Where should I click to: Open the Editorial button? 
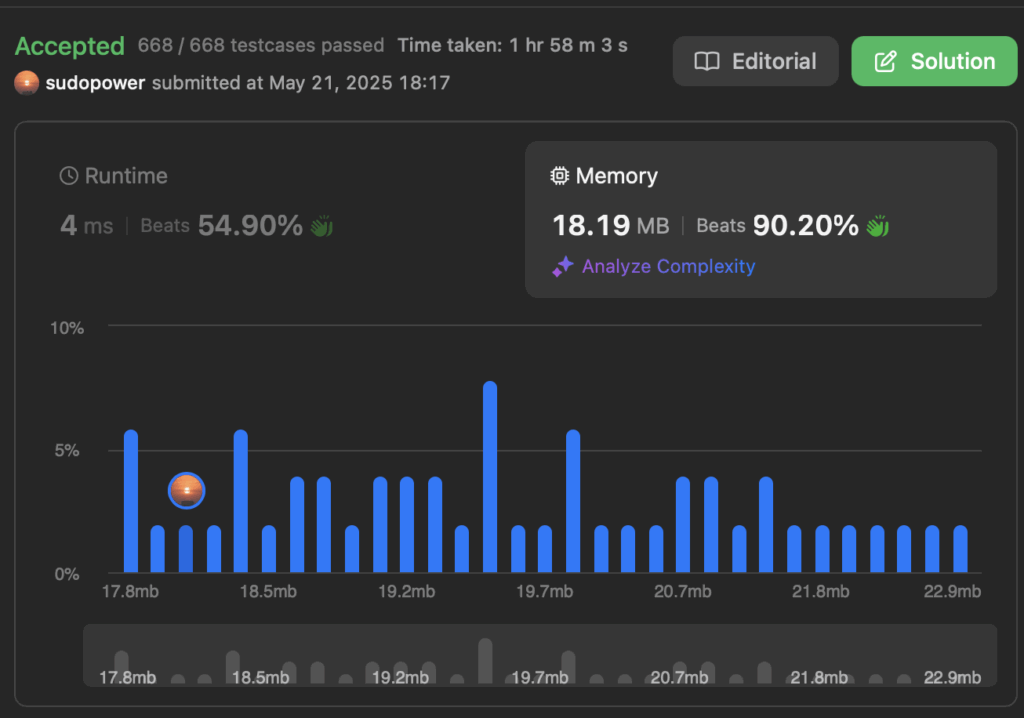(756, 61)
